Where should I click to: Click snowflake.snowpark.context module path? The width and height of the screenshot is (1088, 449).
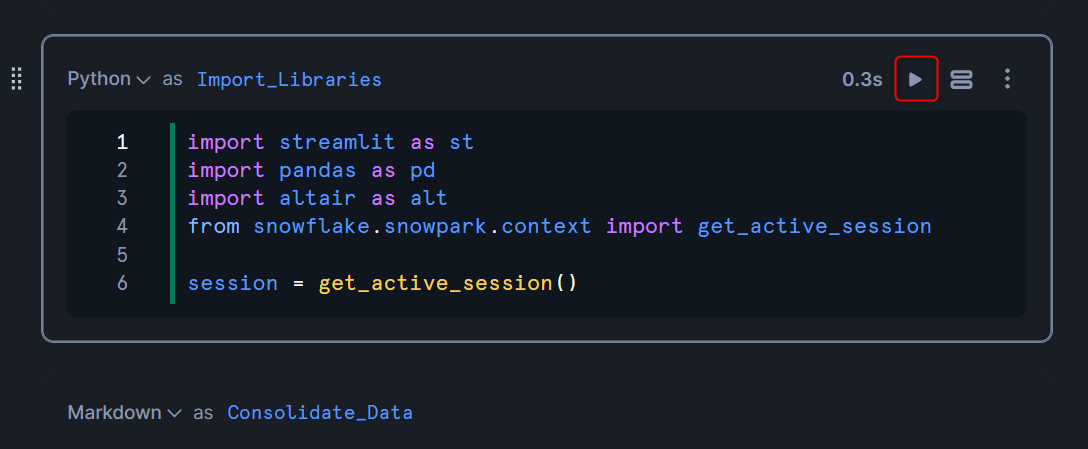(x=423, y=226)
